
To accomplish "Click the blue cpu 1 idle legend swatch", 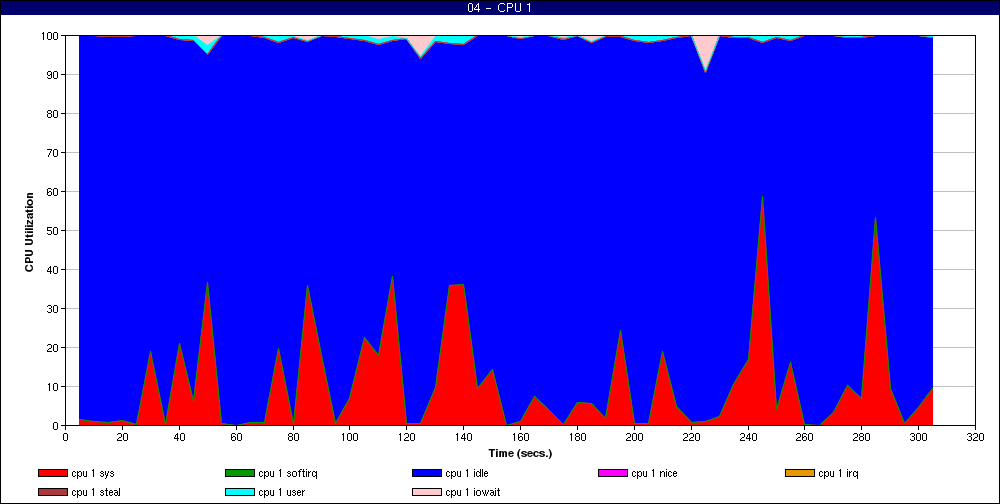I will pos(427,473).
